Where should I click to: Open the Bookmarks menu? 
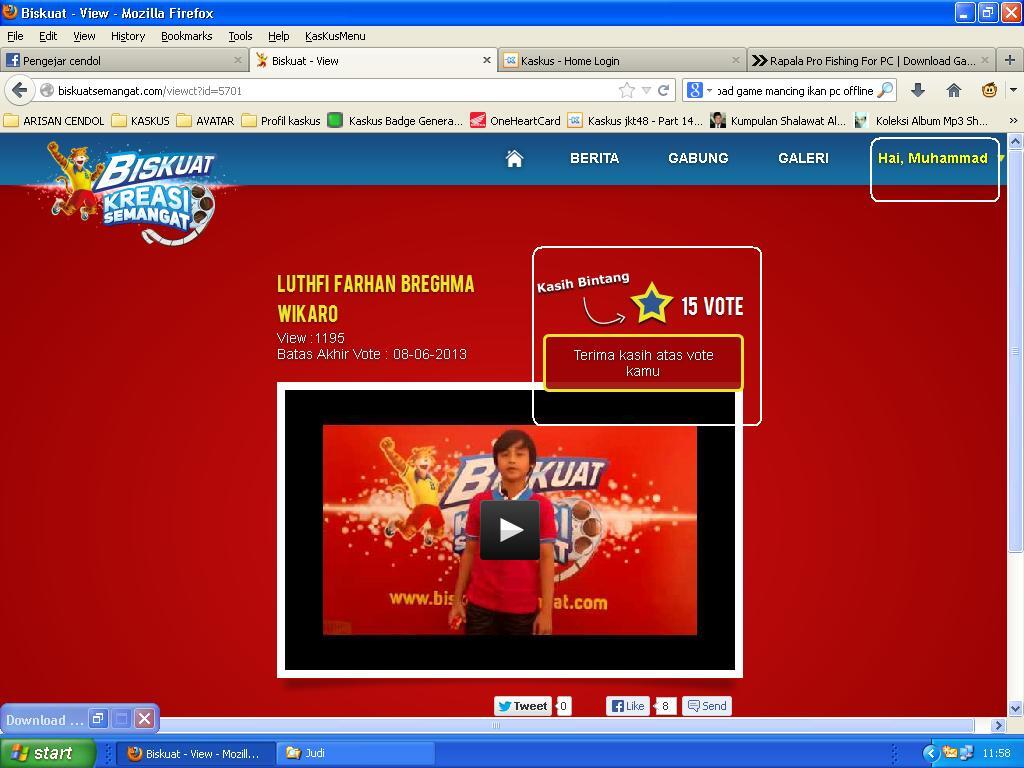click(x=186, y=36)
